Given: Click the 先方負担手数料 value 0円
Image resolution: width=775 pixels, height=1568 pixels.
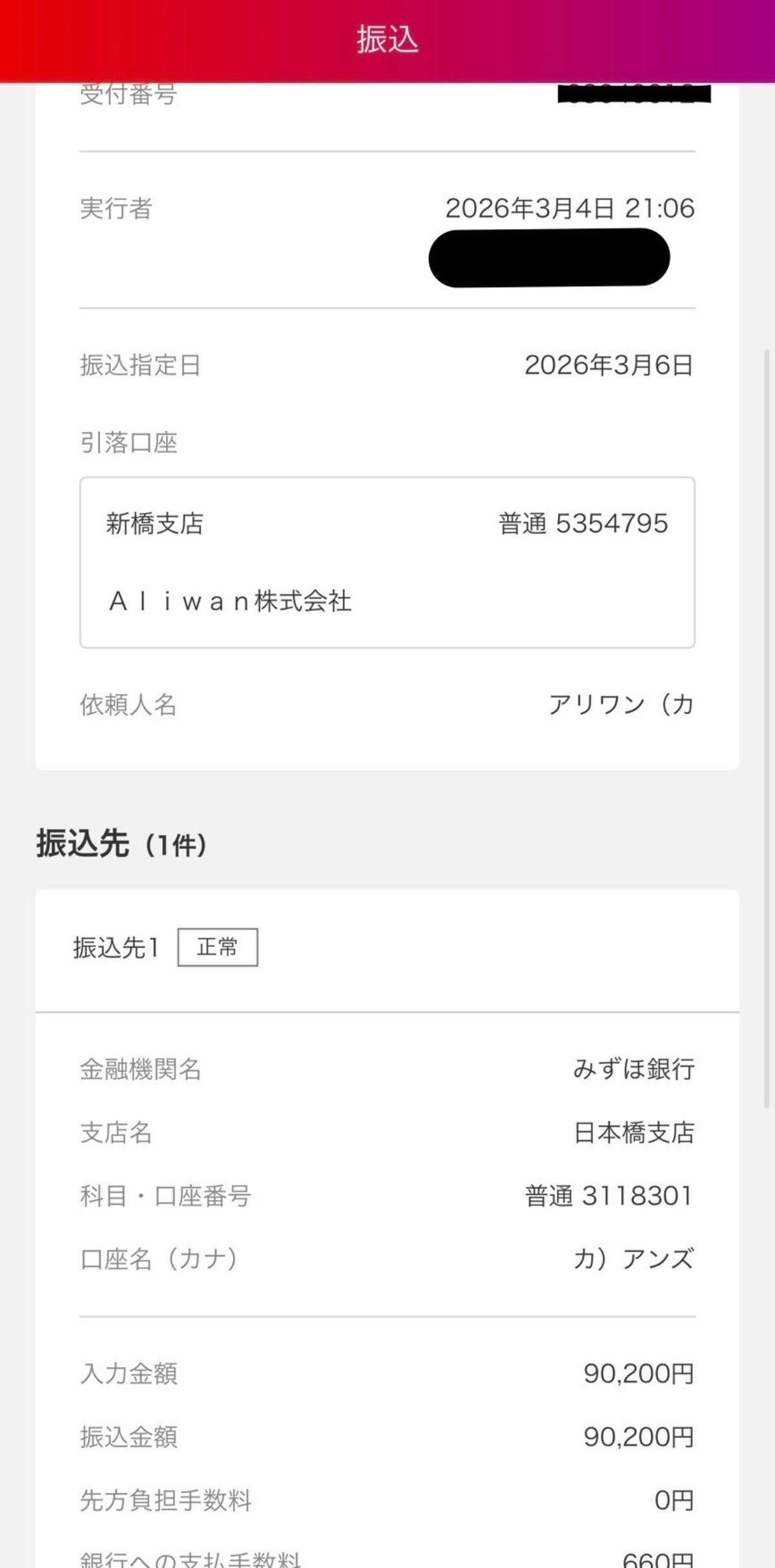Looking at the screenshot, I should (674, 1500).
